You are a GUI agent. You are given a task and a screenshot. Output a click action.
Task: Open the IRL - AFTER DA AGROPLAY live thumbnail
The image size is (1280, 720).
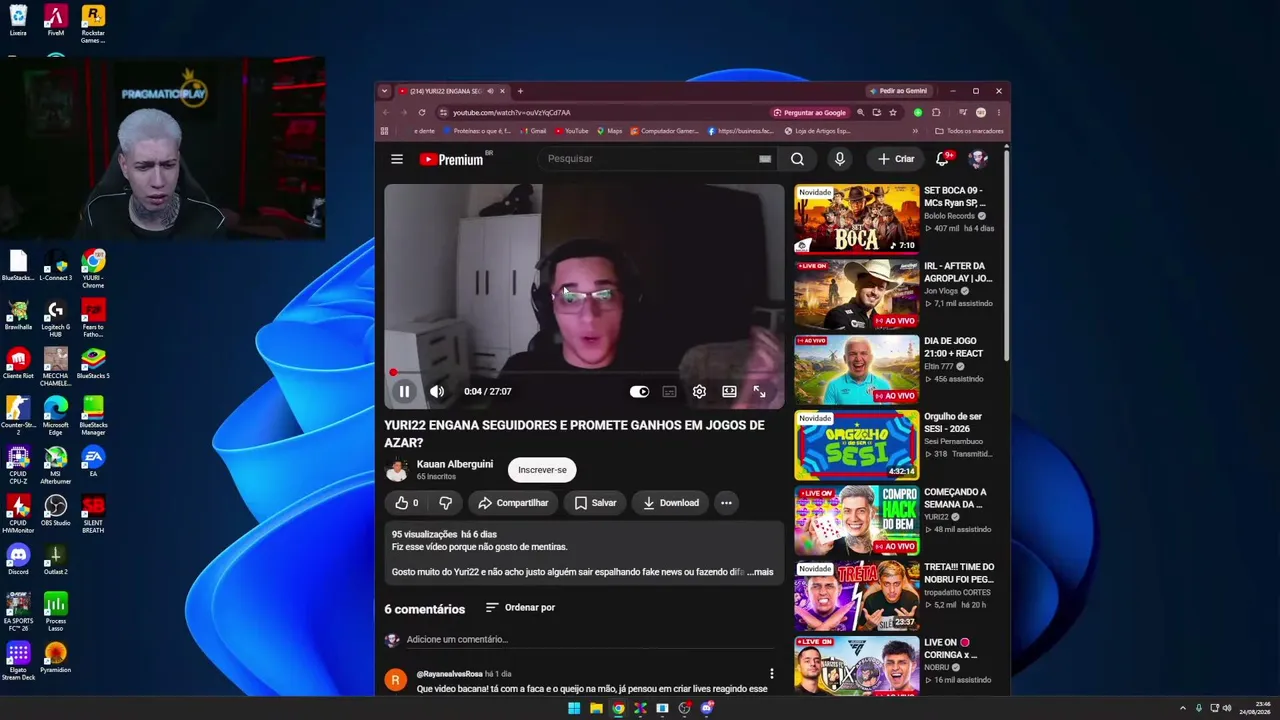[857, 294]
